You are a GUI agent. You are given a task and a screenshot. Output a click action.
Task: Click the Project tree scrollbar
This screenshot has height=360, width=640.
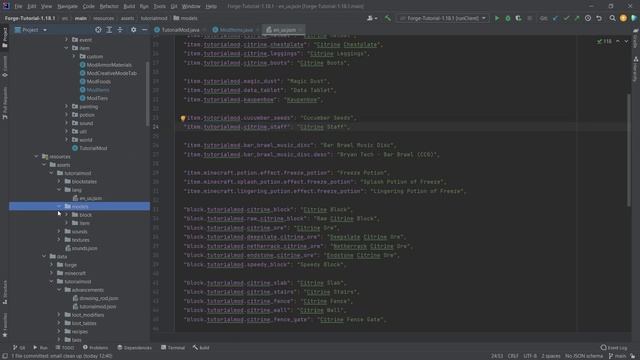coord(147,94)
